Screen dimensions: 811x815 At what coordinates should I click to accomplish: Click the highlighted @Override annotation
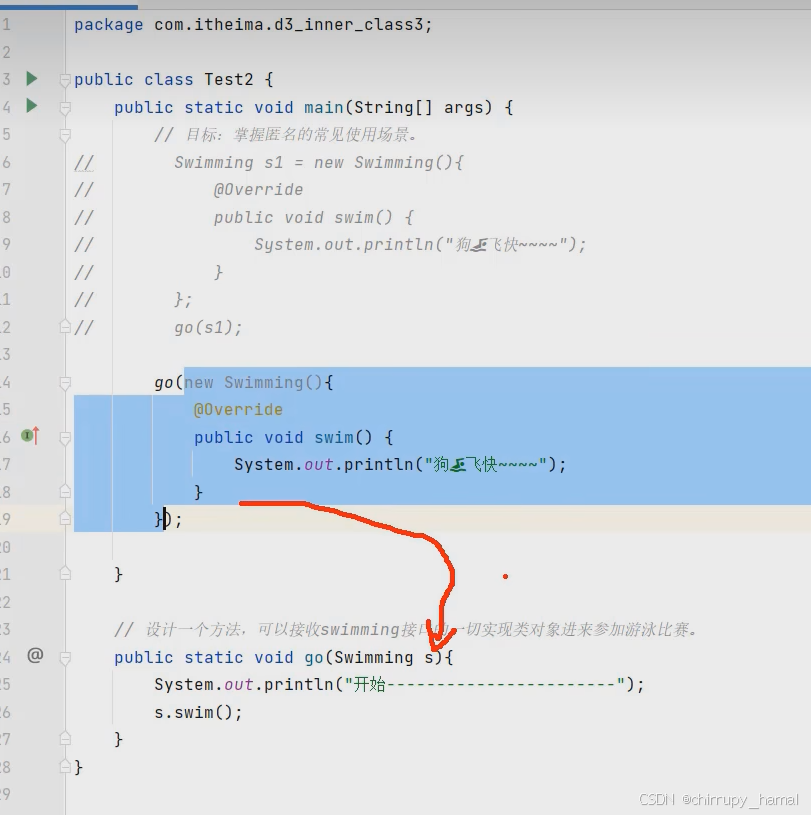pyautogui.click(x=238, y=410)
